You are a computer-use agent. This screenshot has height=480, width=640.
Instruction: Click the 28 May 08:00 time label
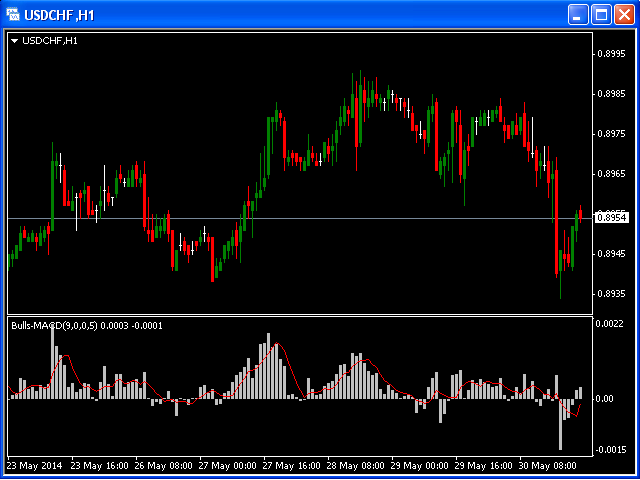[356, 466]
